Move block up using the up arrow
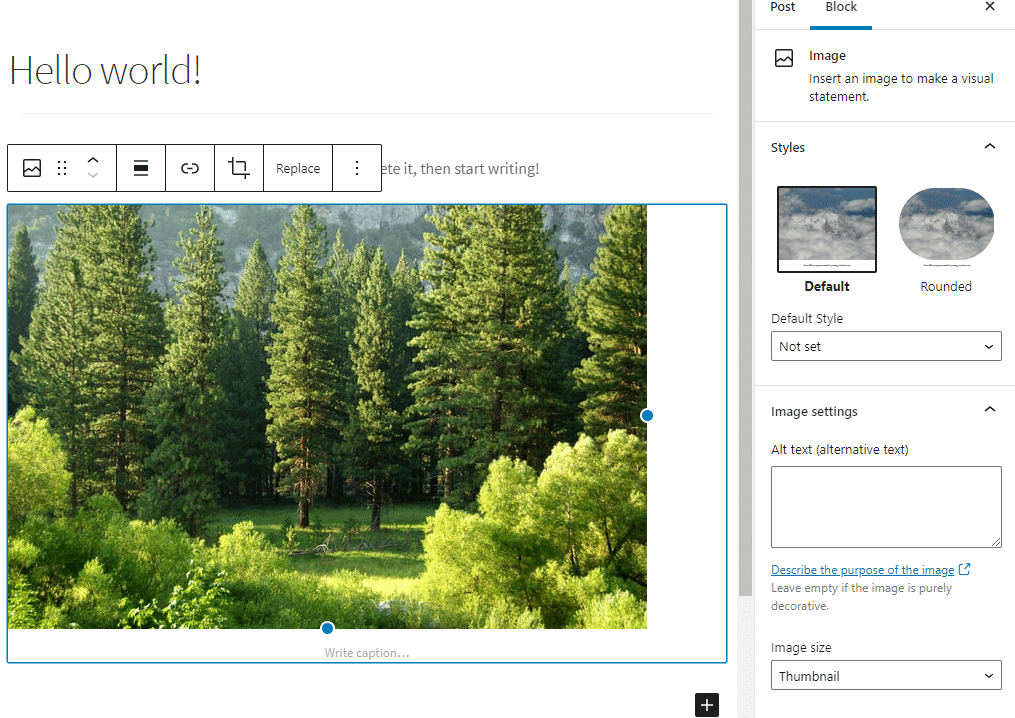Viewport: 1015px width, 718px height. 93,160
